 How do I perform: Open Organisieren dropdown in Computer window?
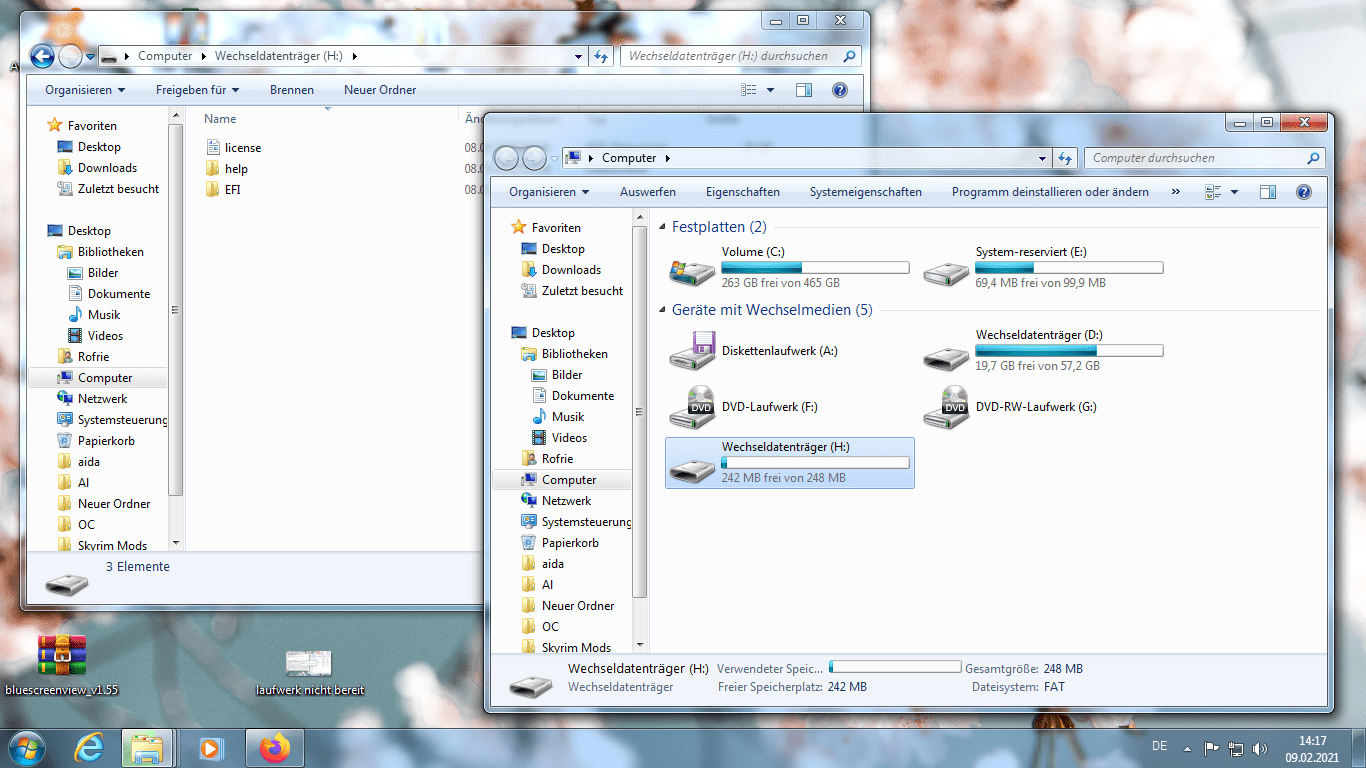(549, 192)
